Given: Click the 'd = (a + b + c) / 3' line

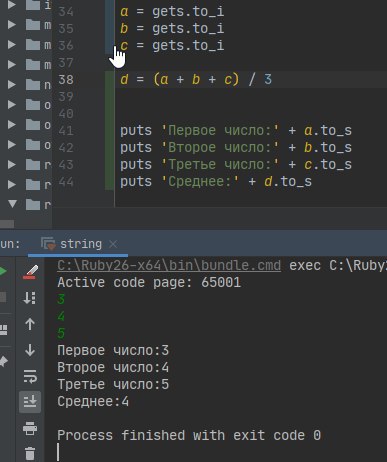Looking at the screenshot, I should (196, 79).
